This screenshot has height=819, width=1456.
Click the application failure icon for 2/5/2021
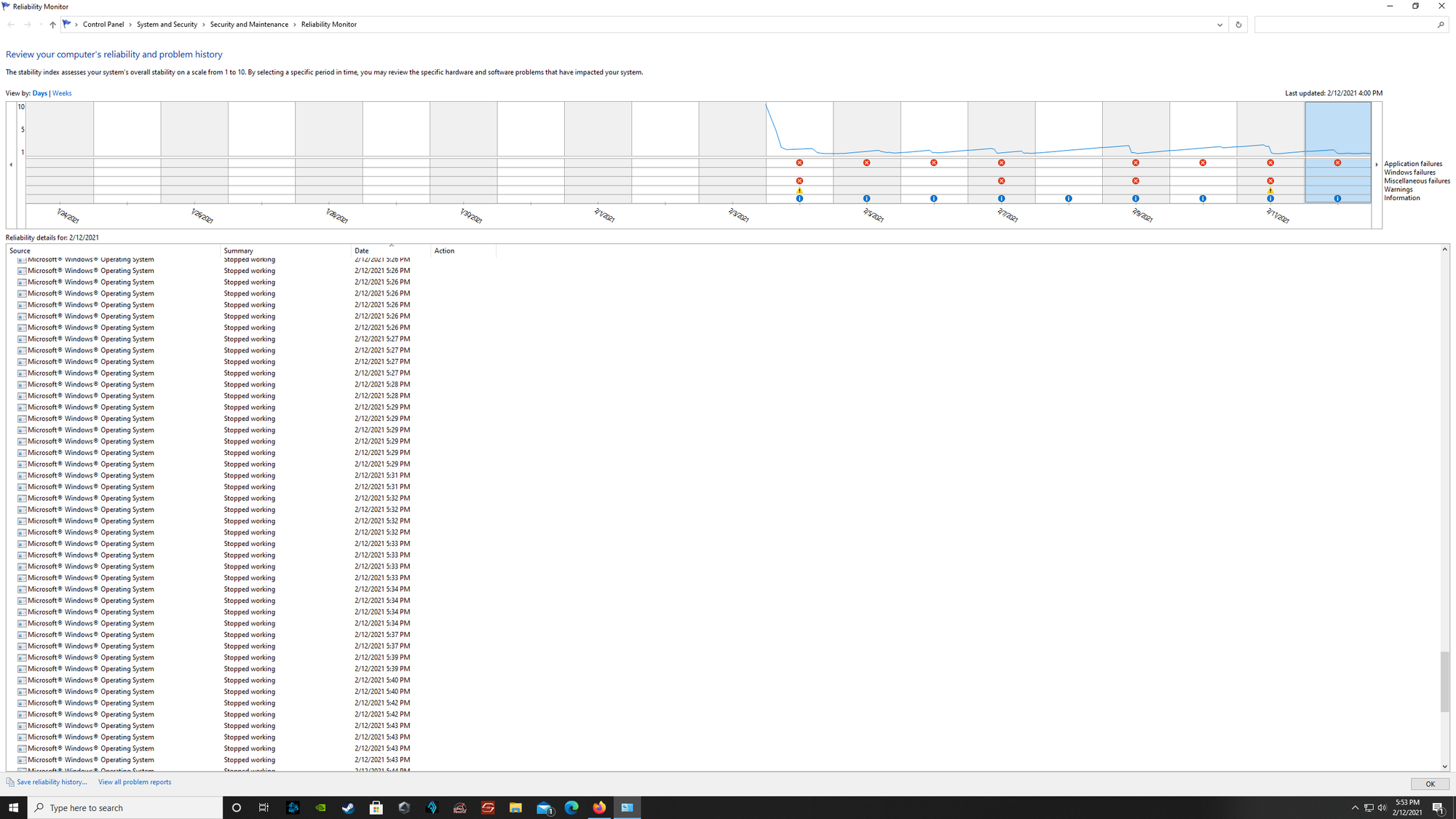(866, 163)
